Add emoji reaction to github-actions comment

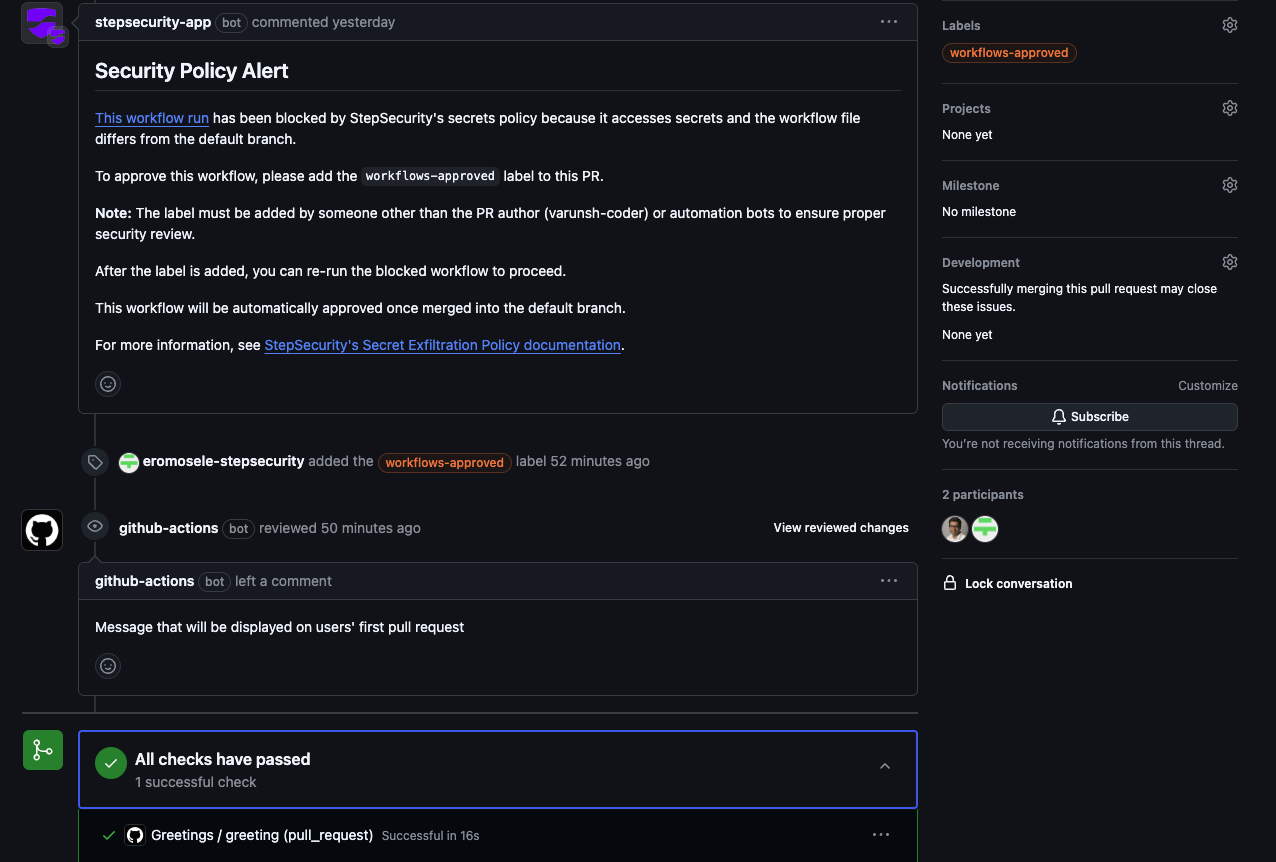coord(108,666)
